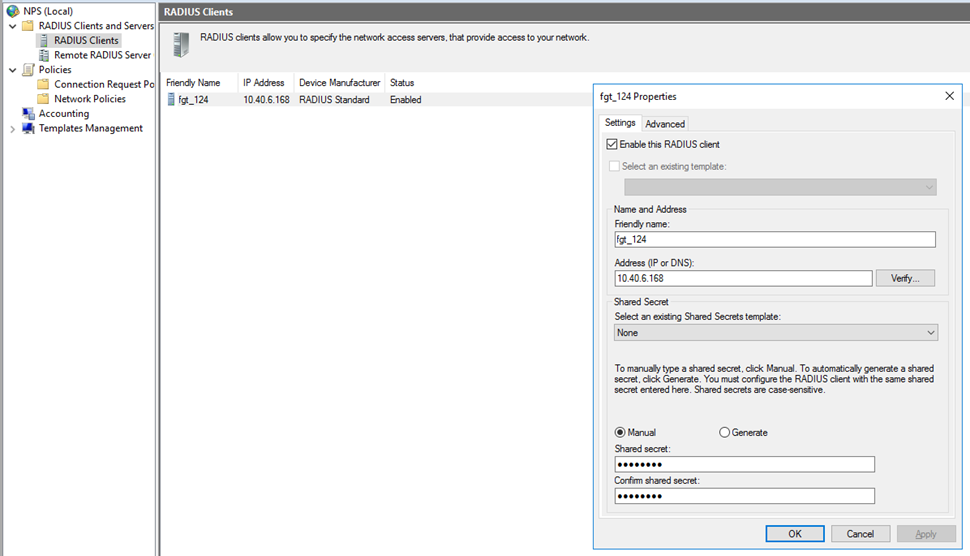Click the Friendly name text field
This screenshot has height=556, width=970.
click(774, 240)
